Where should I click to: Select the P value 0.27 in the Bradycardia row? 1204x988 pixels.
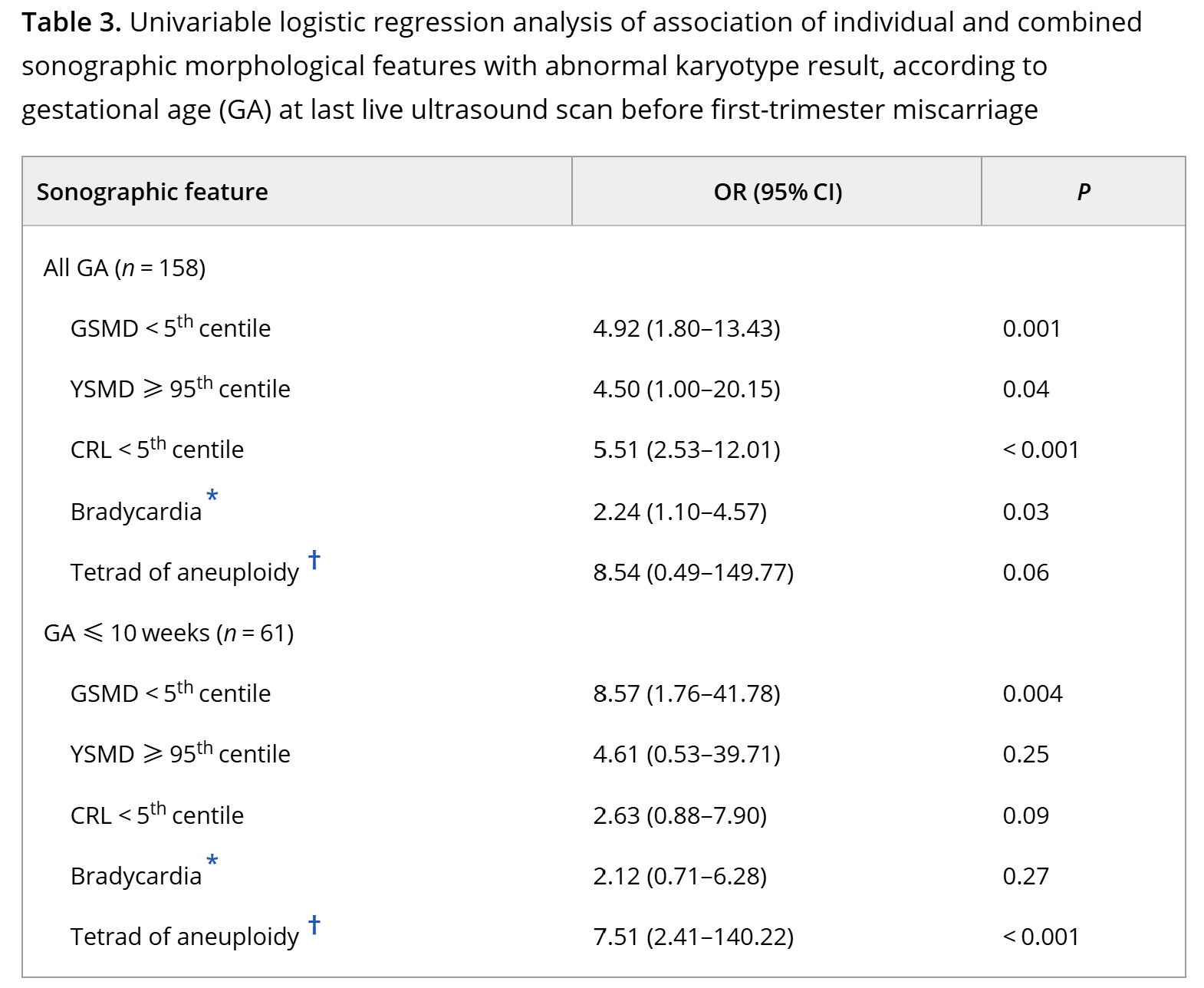pos(1025,876)
